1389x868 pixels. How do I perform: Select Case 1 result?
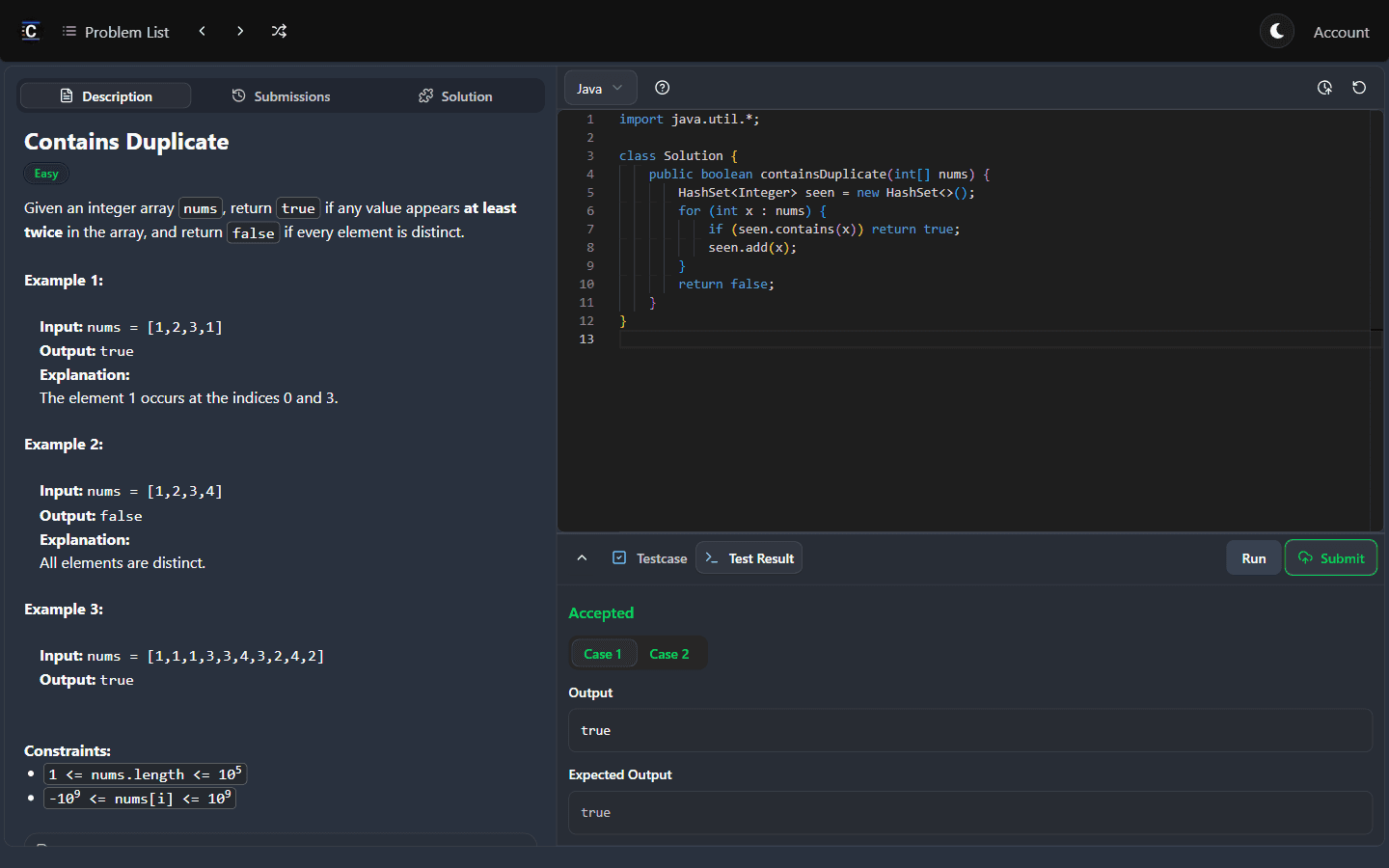click(x=603, y=654)
